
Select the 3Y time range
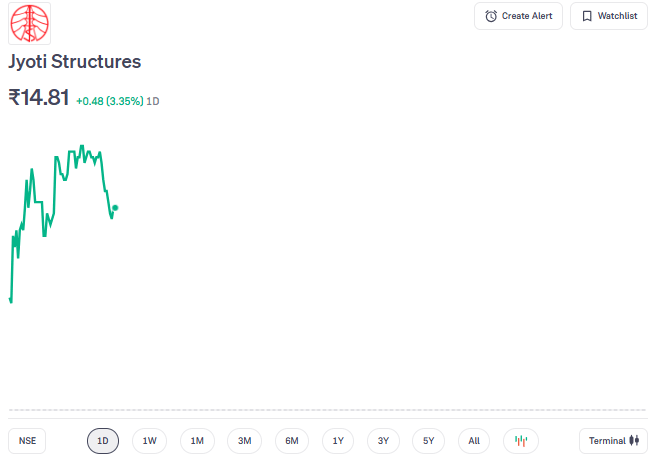tap(383, 441)
